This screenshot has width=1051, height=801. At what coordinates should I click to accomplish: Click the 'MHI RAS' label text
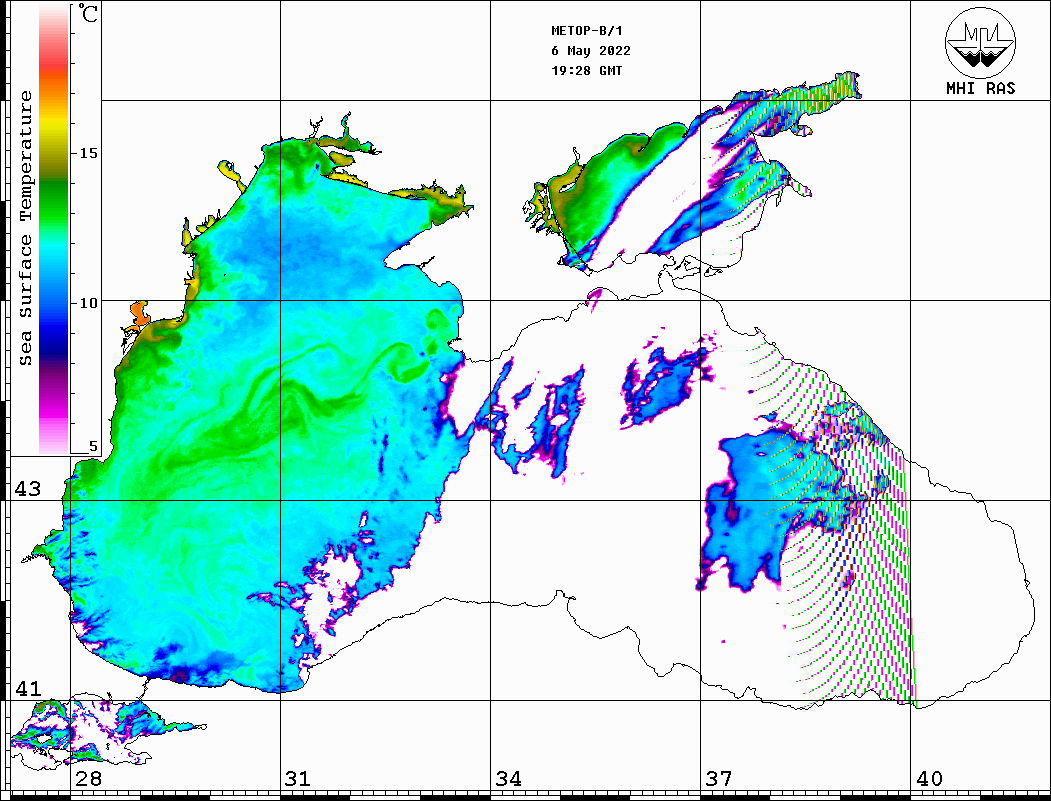coord(981,88)
